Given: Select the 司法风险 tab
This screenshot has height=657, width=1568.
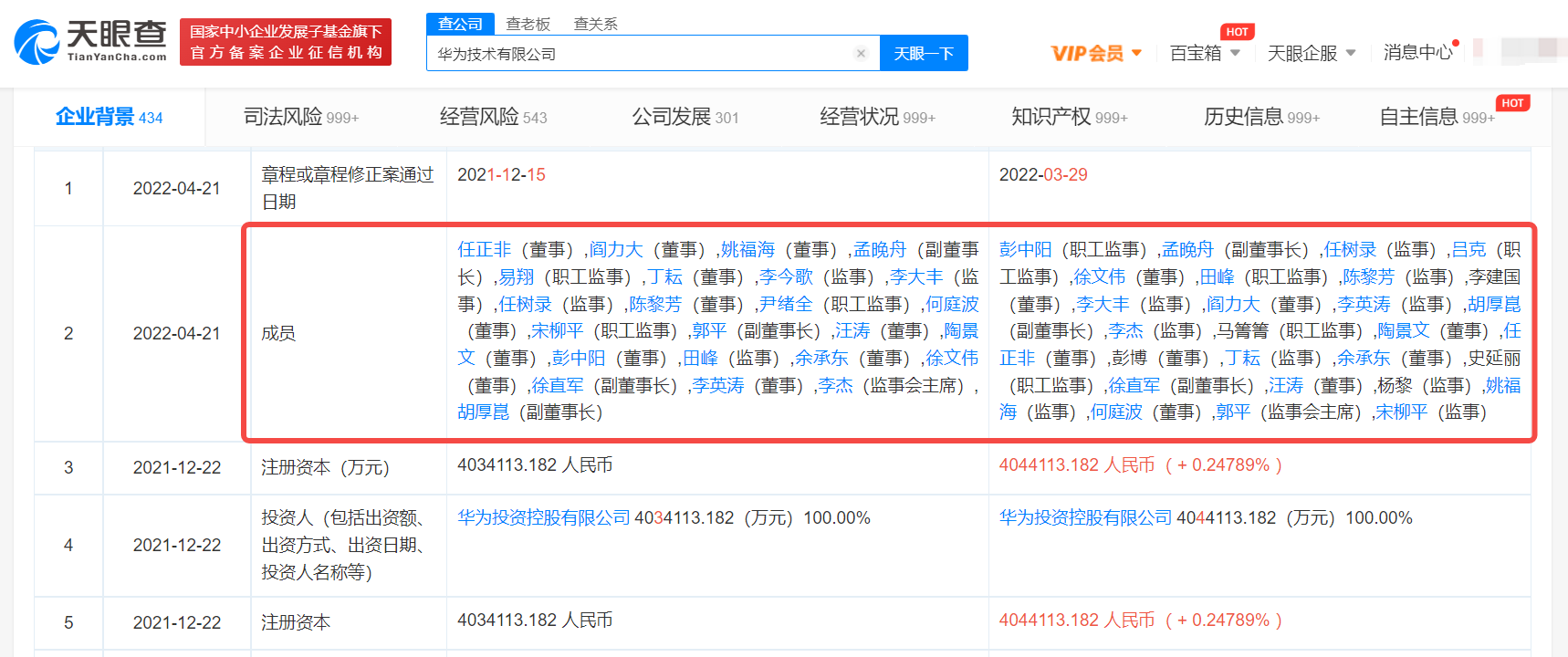Looking at the screenshot, I should (301, 117).
